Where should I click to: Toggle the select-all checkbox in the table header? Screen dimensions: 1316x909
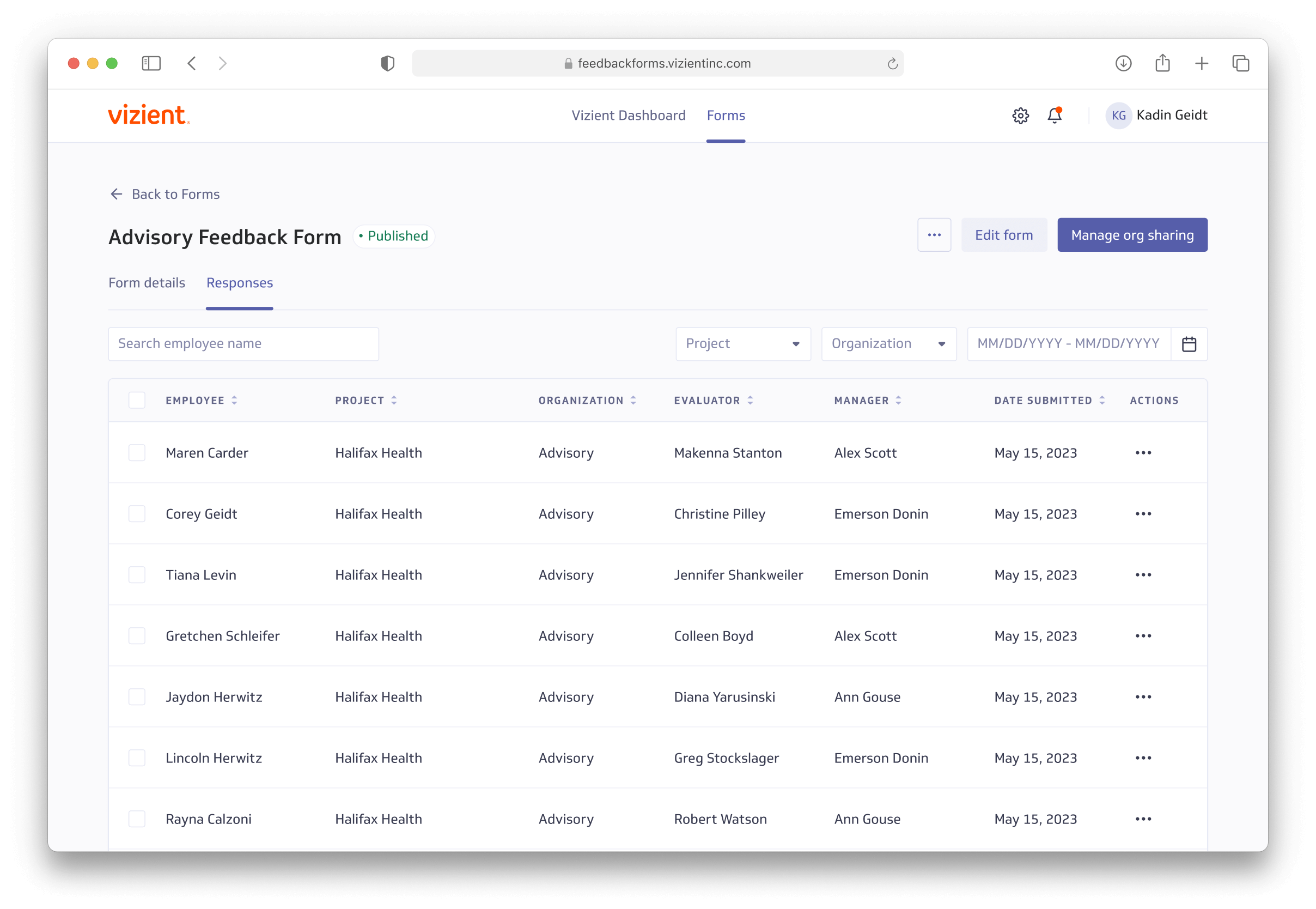[x=137, y=401]
